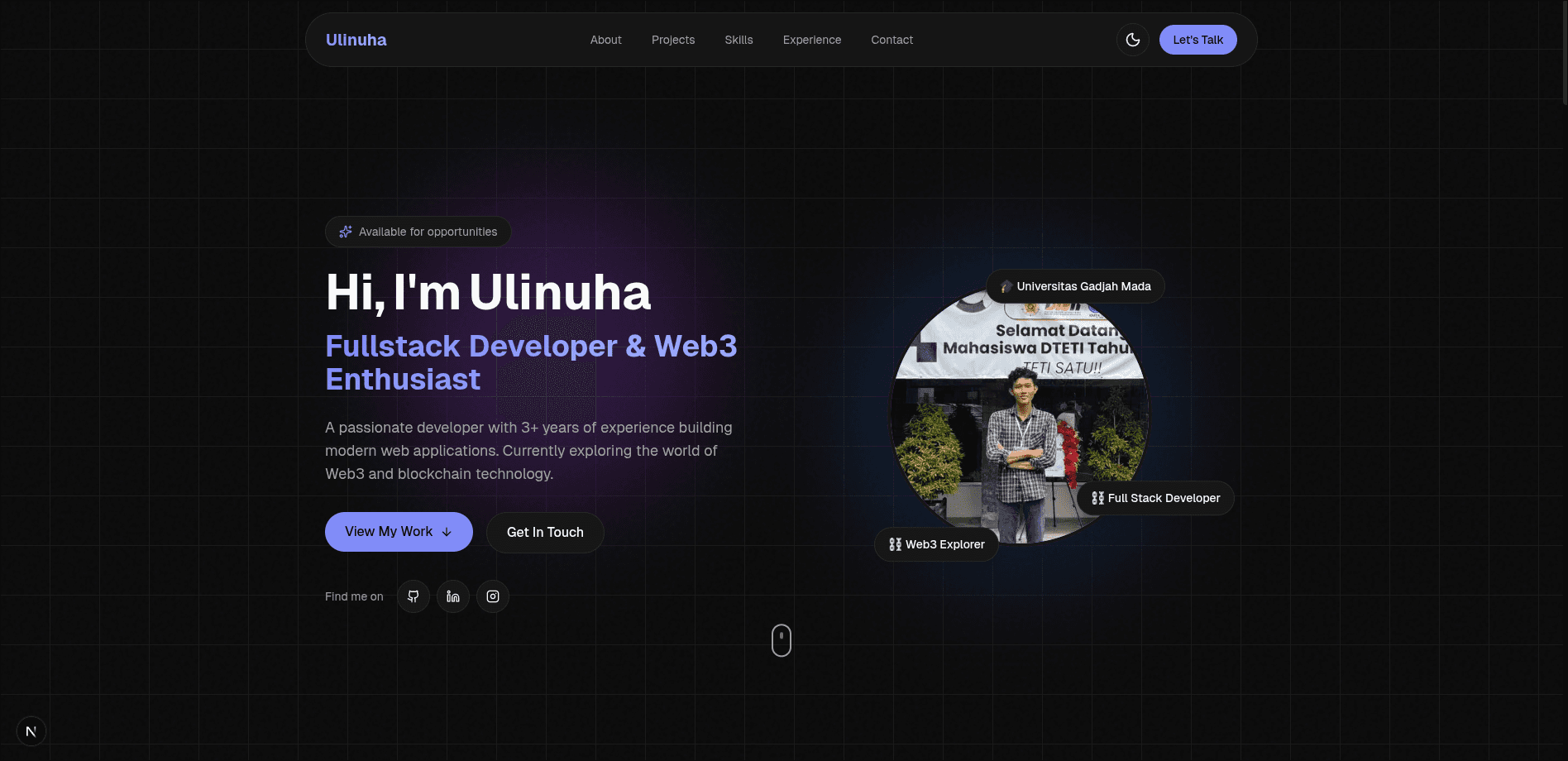Open the Experience navigation item
Viewport: 1568px width, 761px height.
[x=812, y=40]
